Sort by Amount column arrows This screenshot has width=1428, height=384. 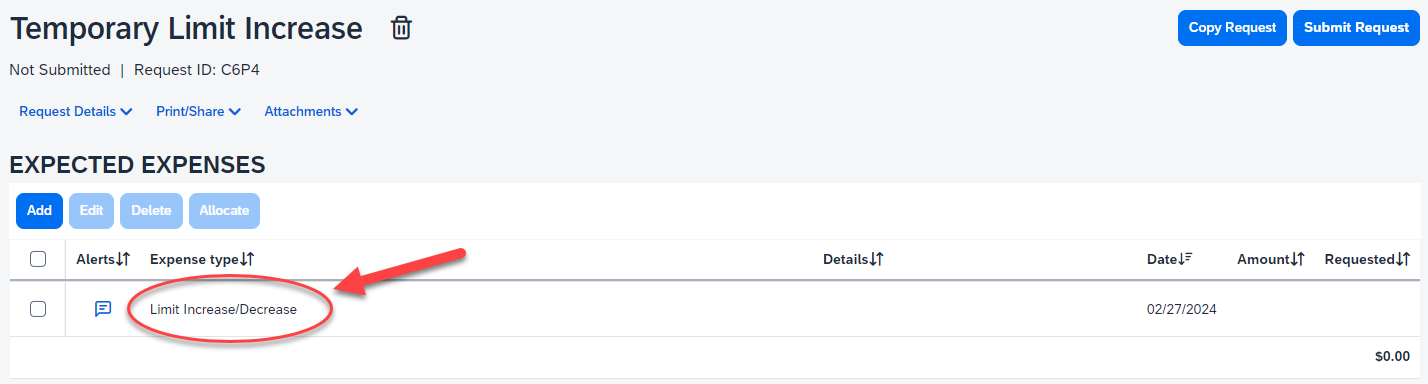point(1297,259)
